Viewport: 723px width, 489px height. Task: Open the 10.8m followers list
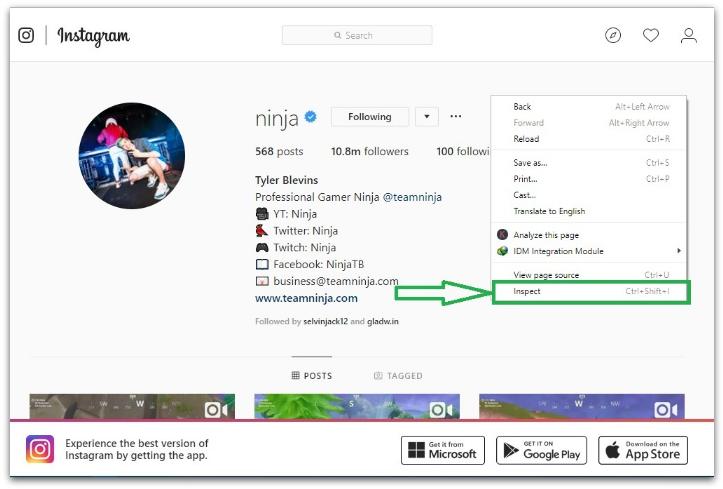[x=369, y=151]
